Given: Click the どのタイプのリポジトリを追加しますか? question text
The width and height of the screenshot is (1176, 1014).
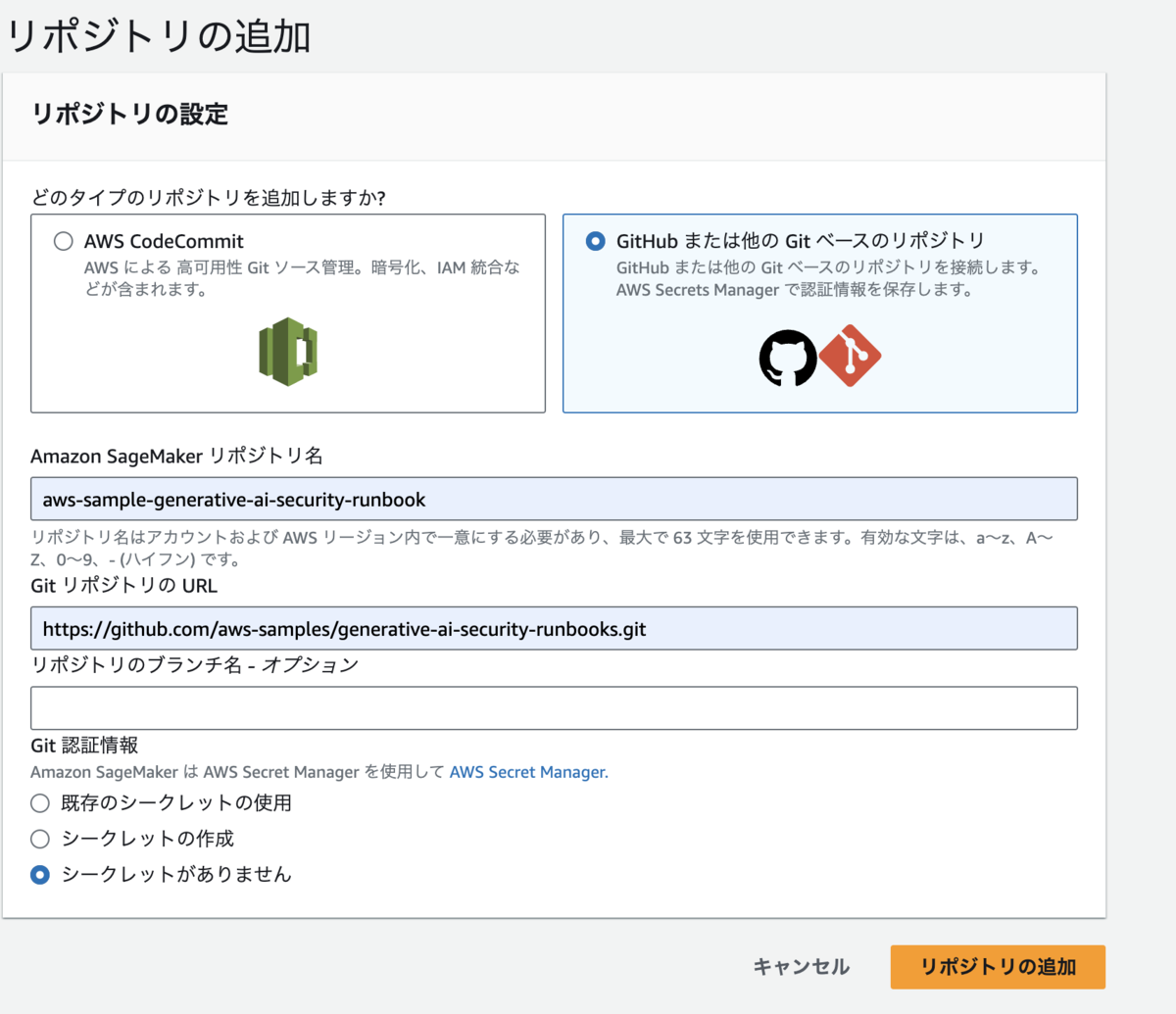Looking at the screenshot, I should pos(208,198).
